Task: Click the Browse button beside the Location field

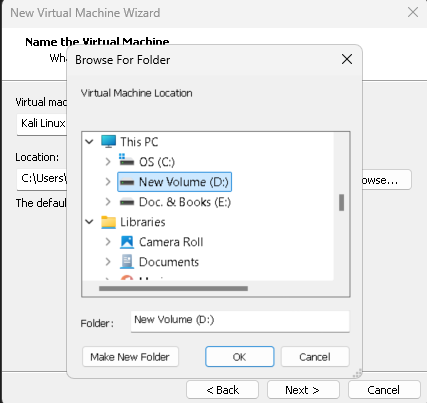Action: point(387,180)
